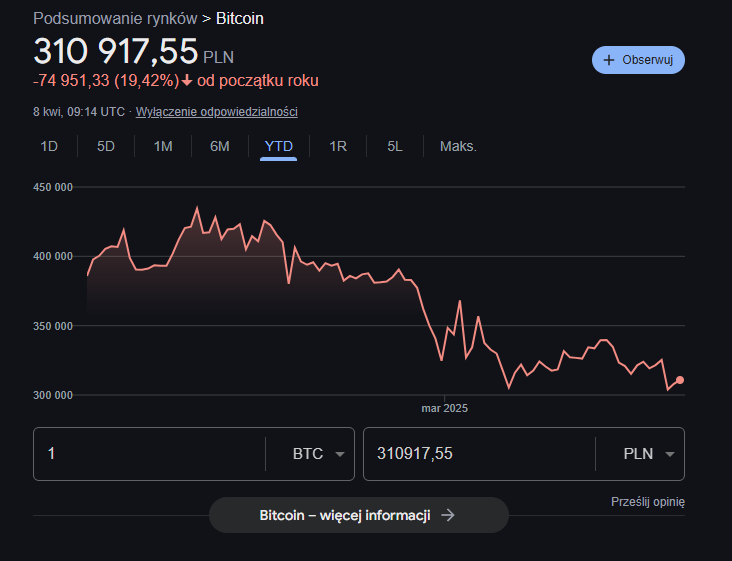732x561 pixels.
Task: Click the arrow icon in Bitcoin więcej informacji
Action: click(448, 515)
